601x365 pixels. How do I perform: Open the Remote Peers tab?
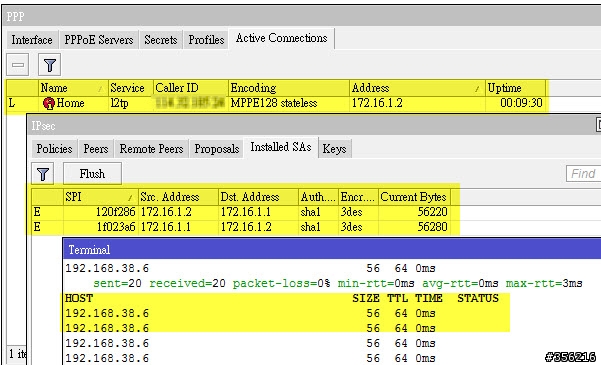(151, 149)
